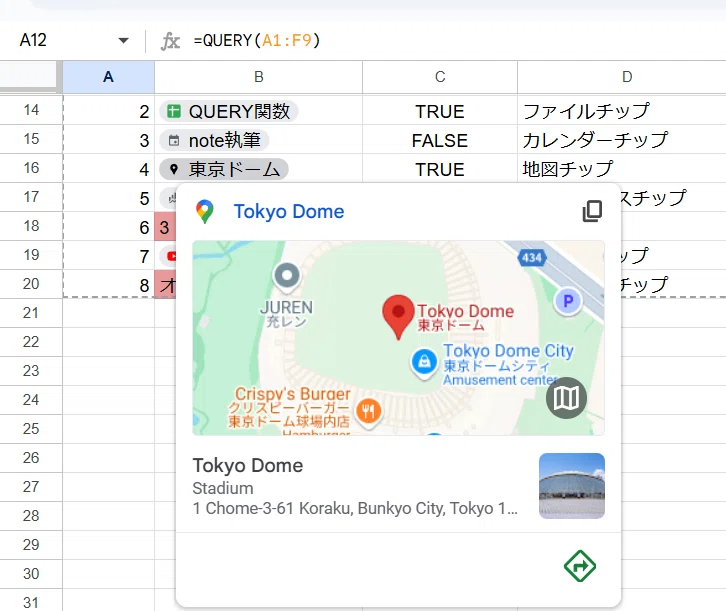Click red Tokyo Dome map pin
726x611 pixels.
[x=398, y=317]
